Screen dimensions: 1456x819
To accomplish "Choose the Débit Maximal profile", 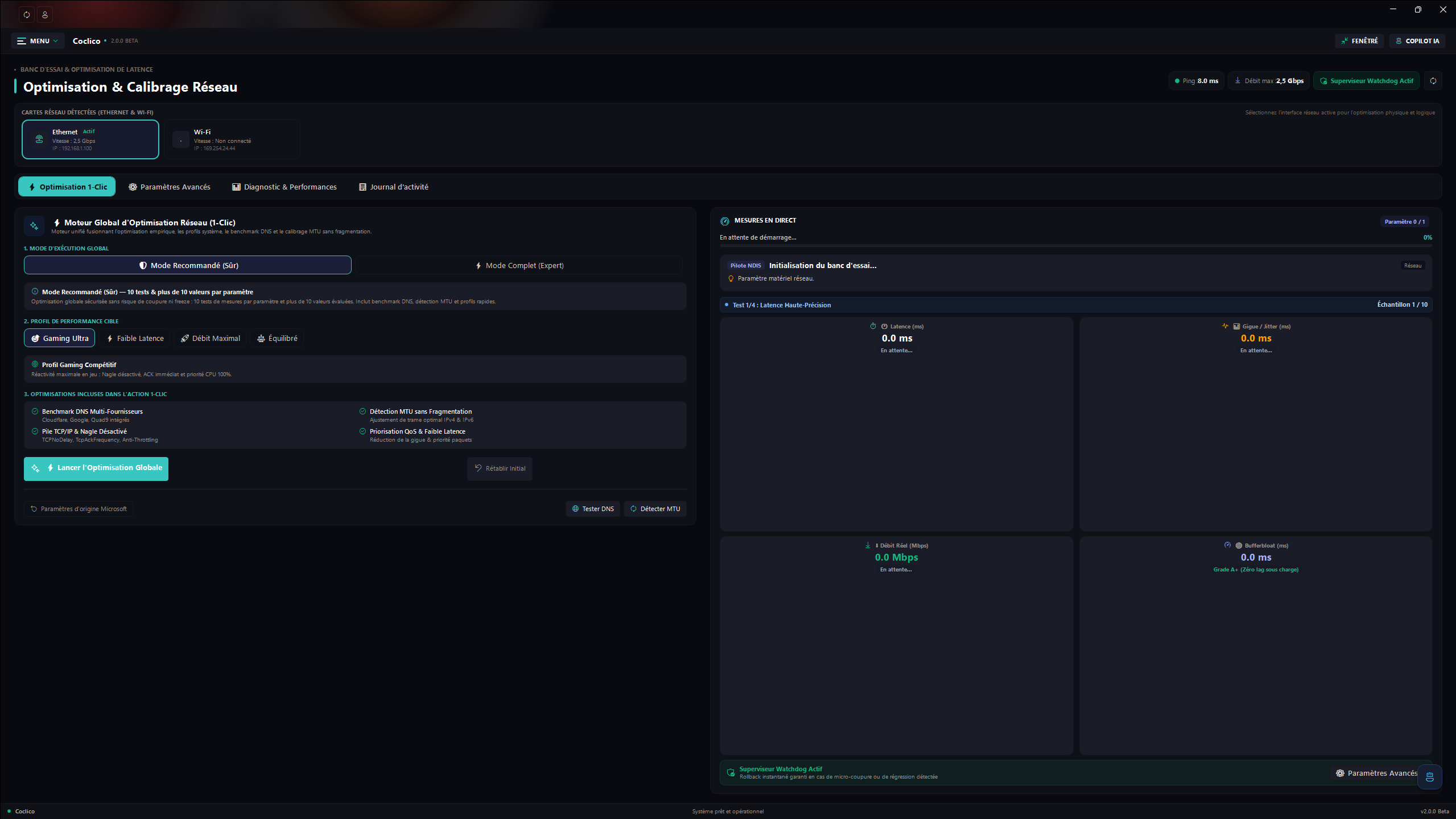I will (x=211, y=338).
